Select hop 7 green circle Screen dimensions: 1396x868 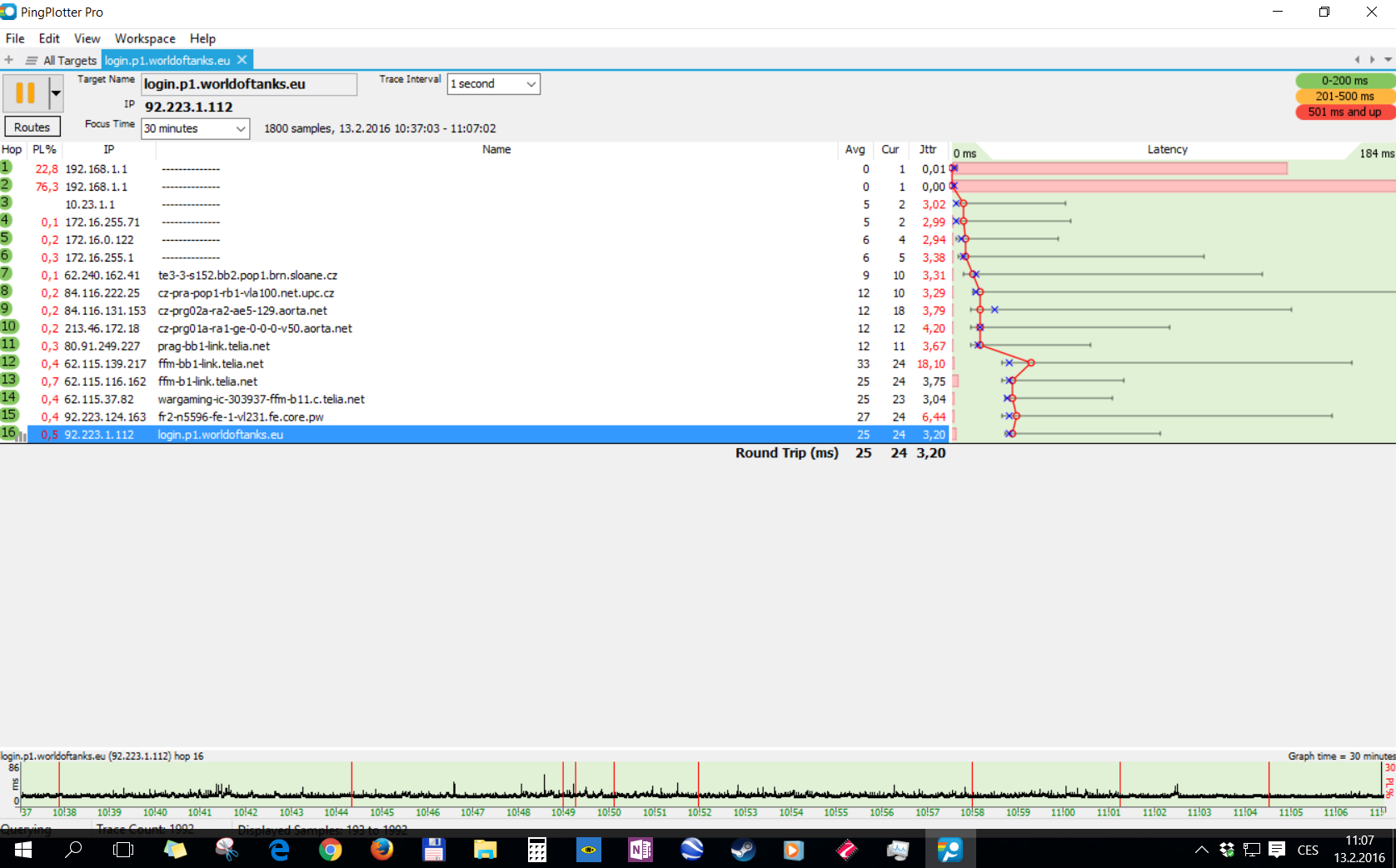click(x=6, y=273)
